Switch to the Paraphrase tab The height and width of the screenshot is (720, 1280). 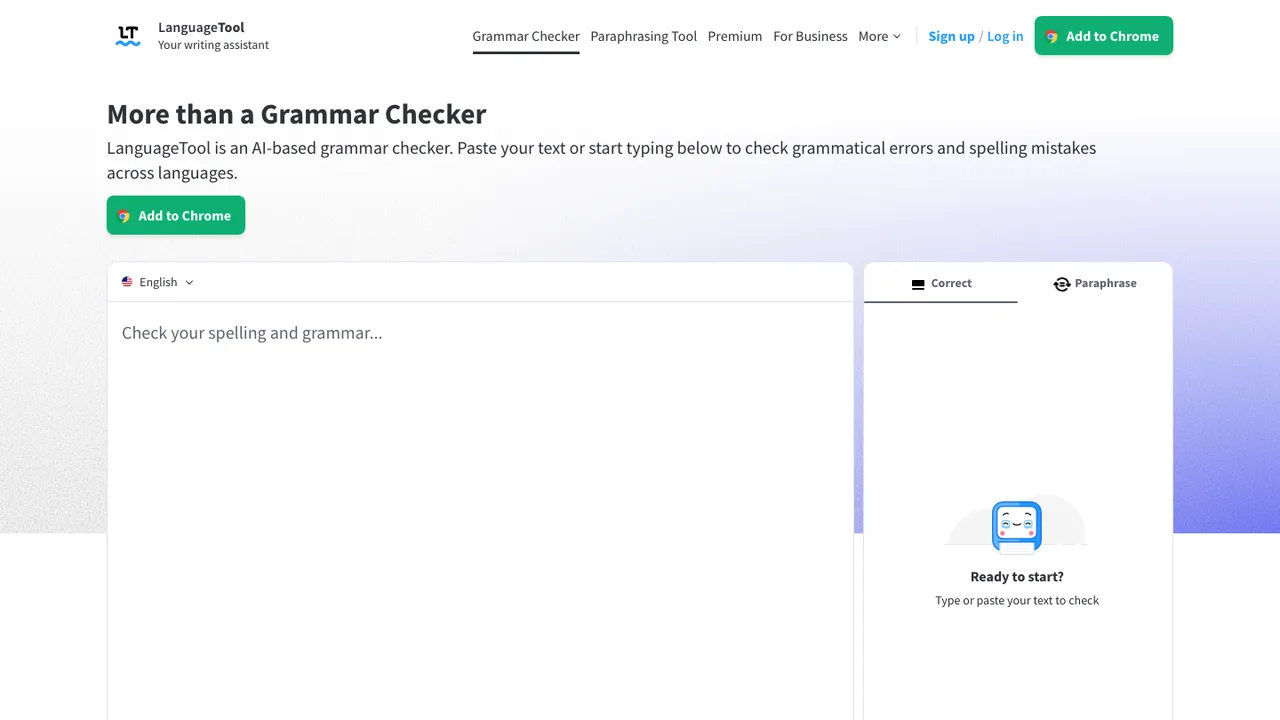click(1095, 283)
